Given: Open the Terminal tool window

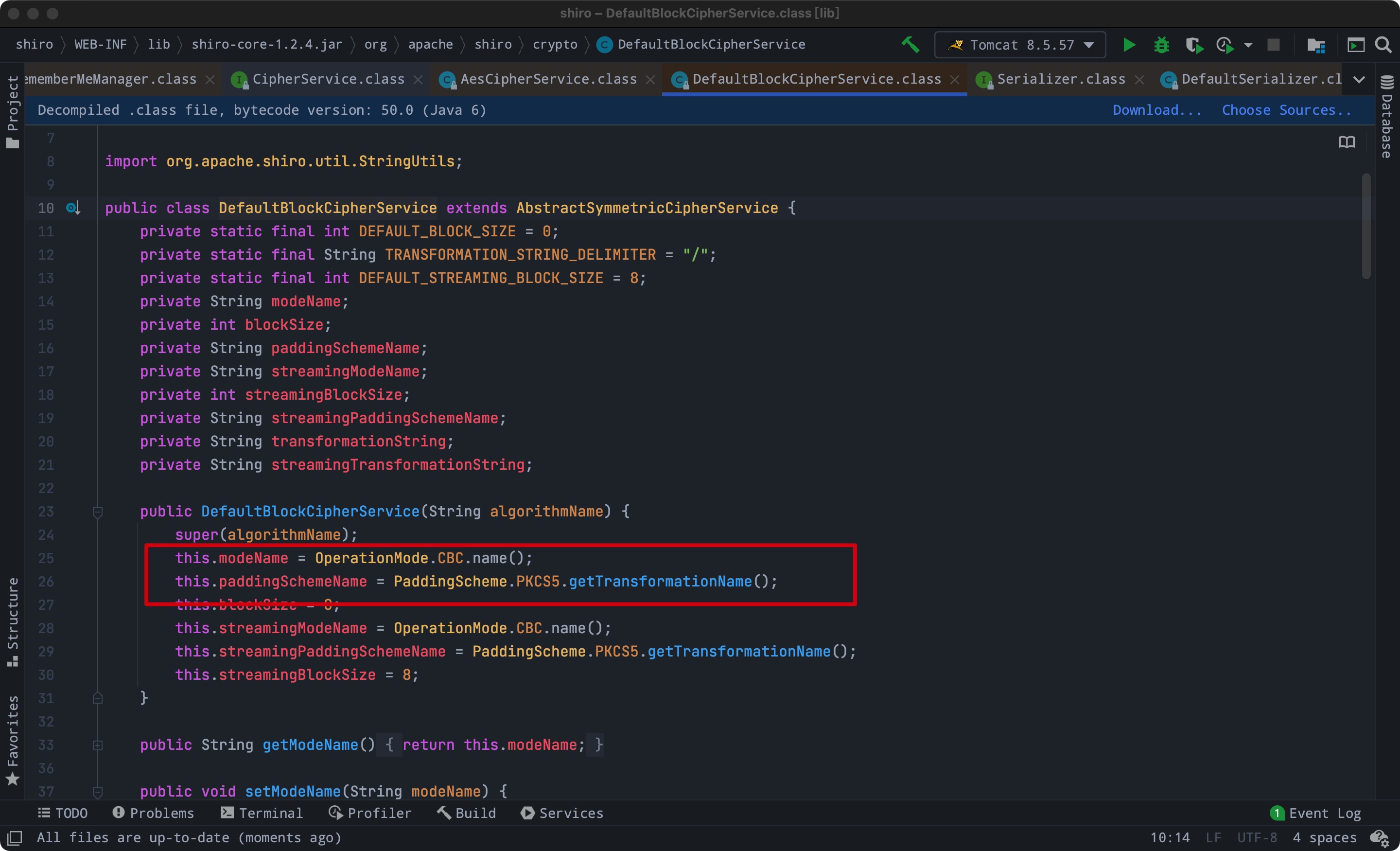Looking at the screenshot, I should (x=262, y=813).
